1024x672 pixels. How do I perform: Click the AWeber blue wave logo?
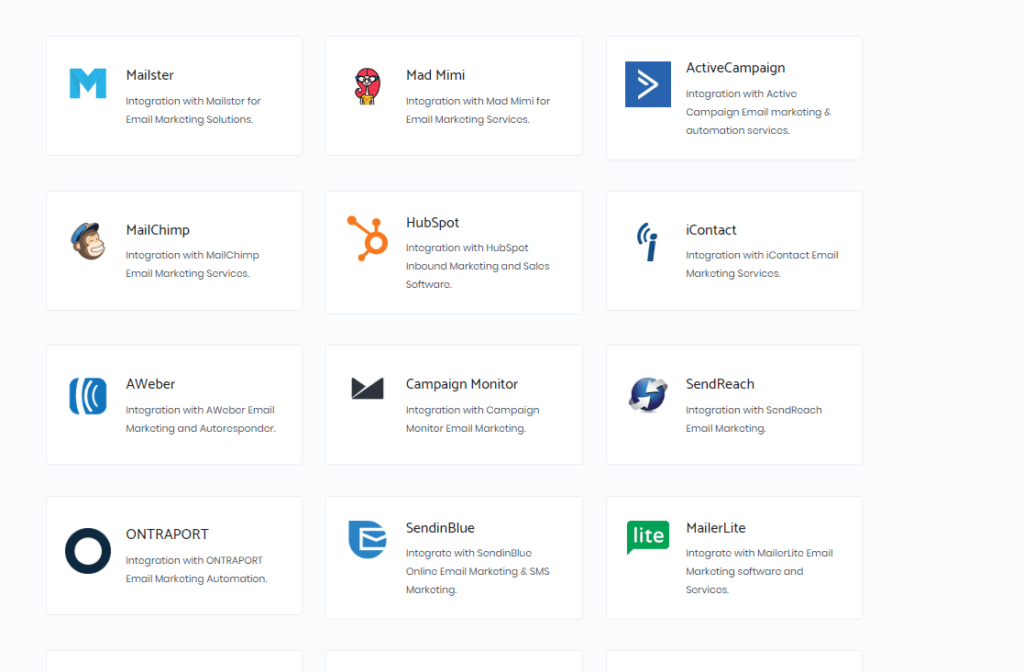pyautogui.click(x=88, y=396)
